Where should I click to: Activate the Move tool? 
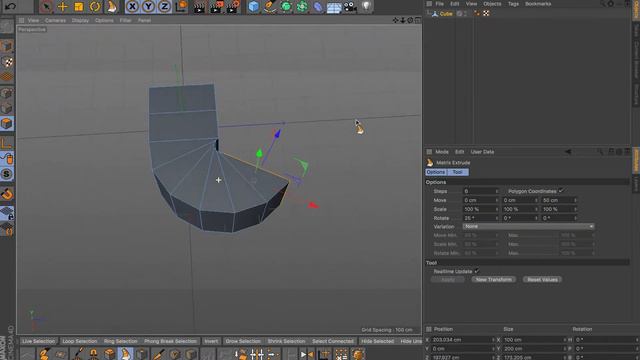[62, 7]
